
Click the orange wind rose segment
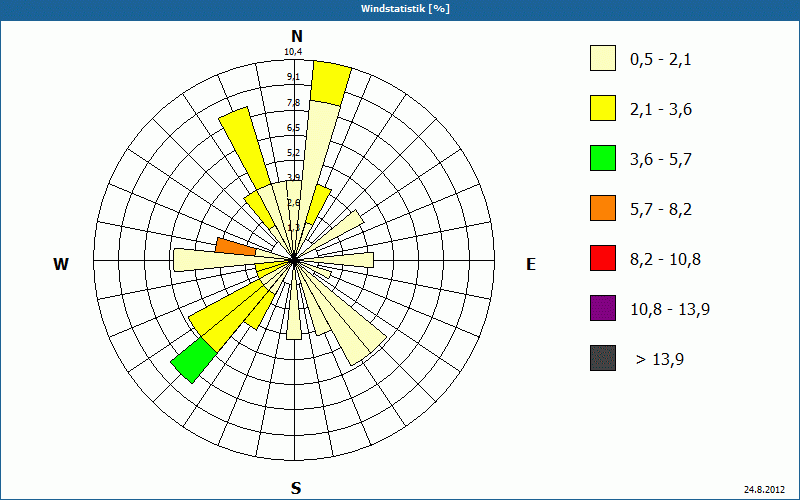236,247
